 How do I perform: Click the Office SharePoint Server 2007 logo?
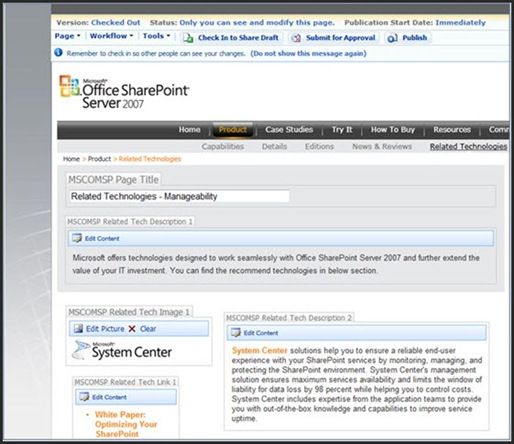pyautogui.click(x=124, y=92)
